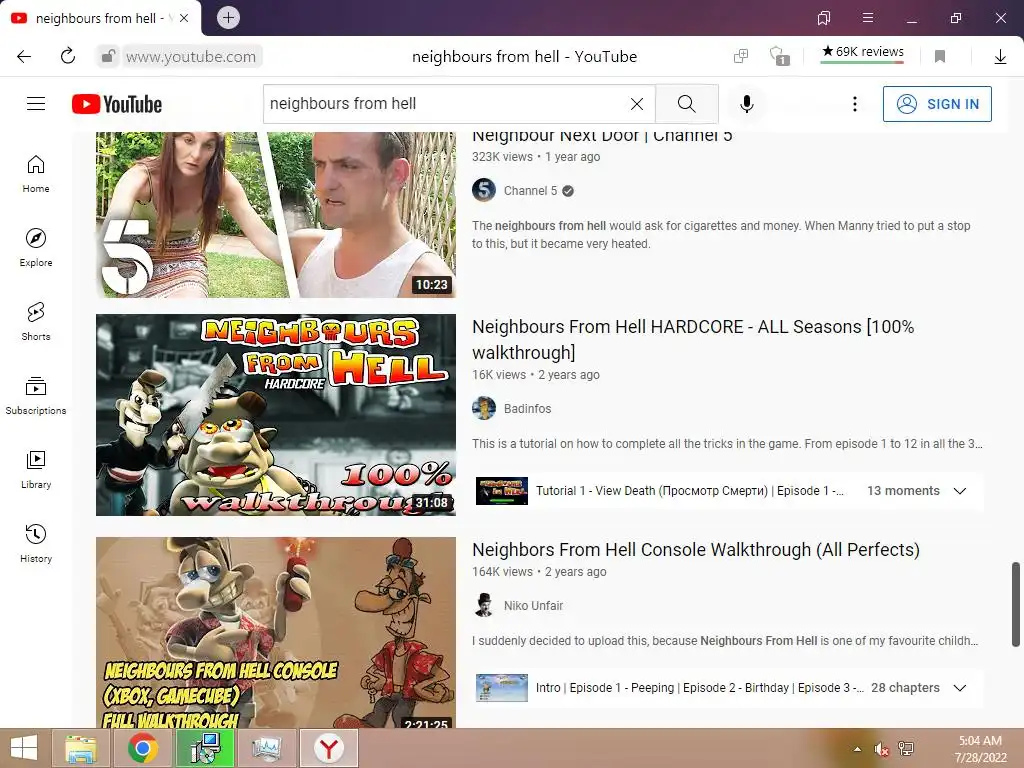This screenshot has height=768, width=1024.
Task: Open File Explorer from taskbar
Action: coord(81,748)
